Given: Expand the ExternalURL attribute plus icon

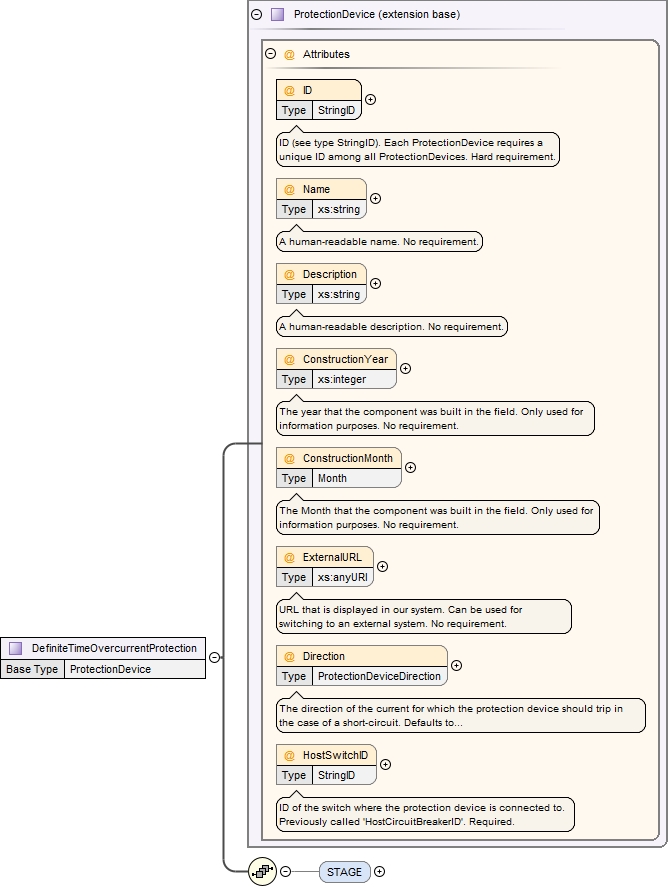Looking at the screenshot, I should pos(382,566).
